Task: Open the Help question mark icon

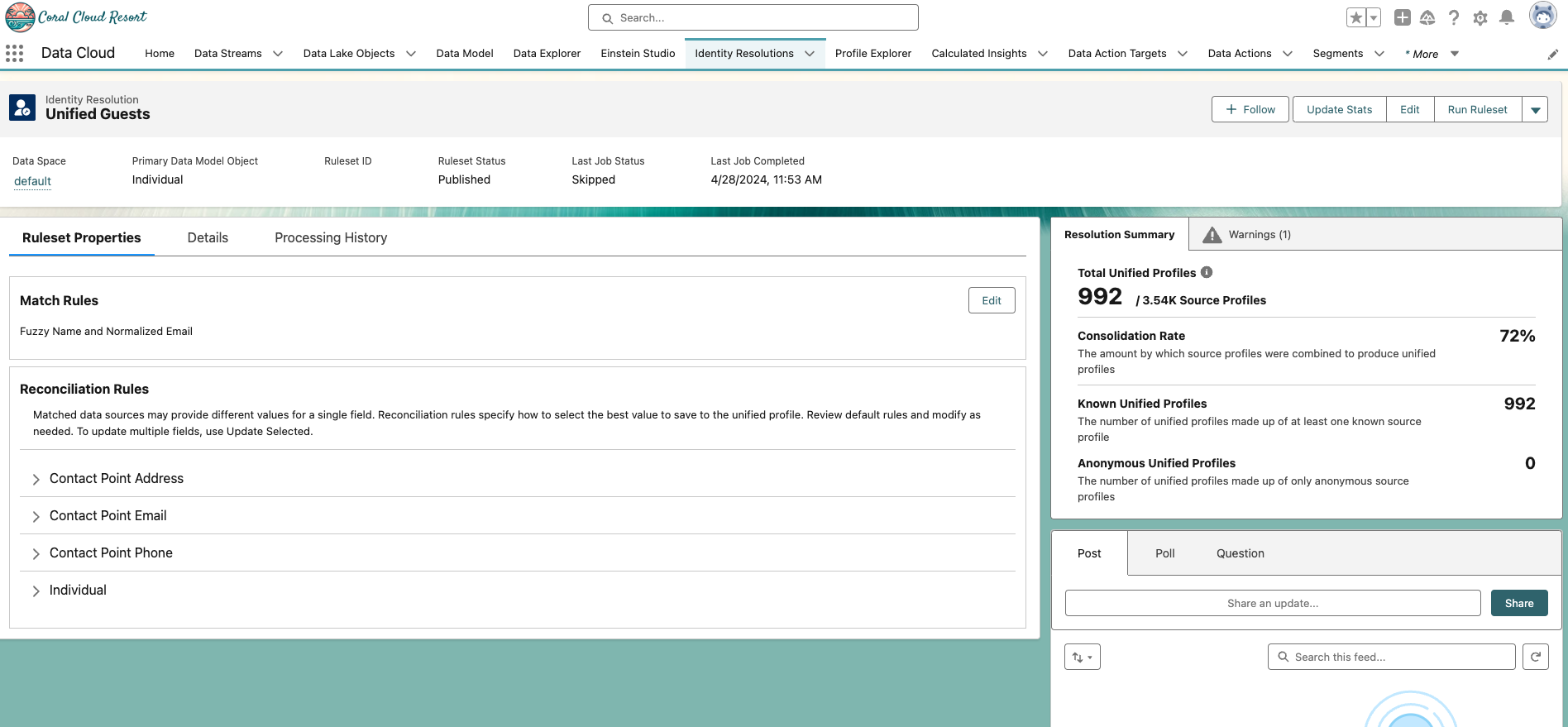Action: pos(1454,17)
